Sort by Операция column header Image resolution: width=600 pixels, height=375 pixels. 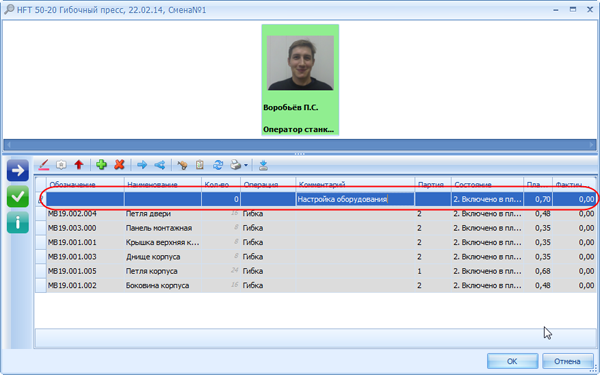point(268,184)
